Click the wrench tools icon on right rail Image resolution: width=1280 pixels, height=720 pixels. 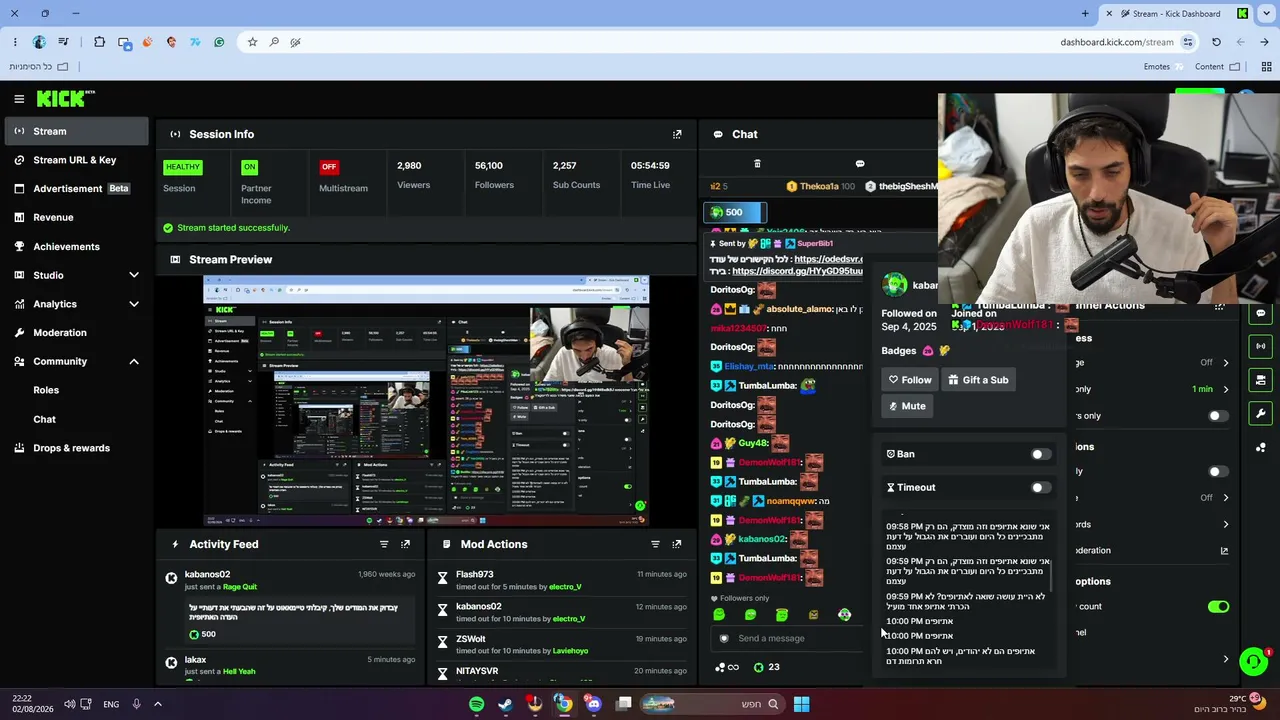pyautogui.click(x=1261, y=414)
